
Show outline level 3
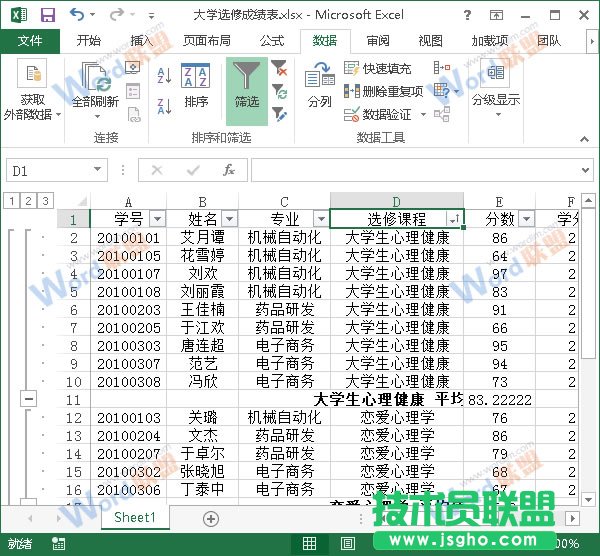coord(45,201)
